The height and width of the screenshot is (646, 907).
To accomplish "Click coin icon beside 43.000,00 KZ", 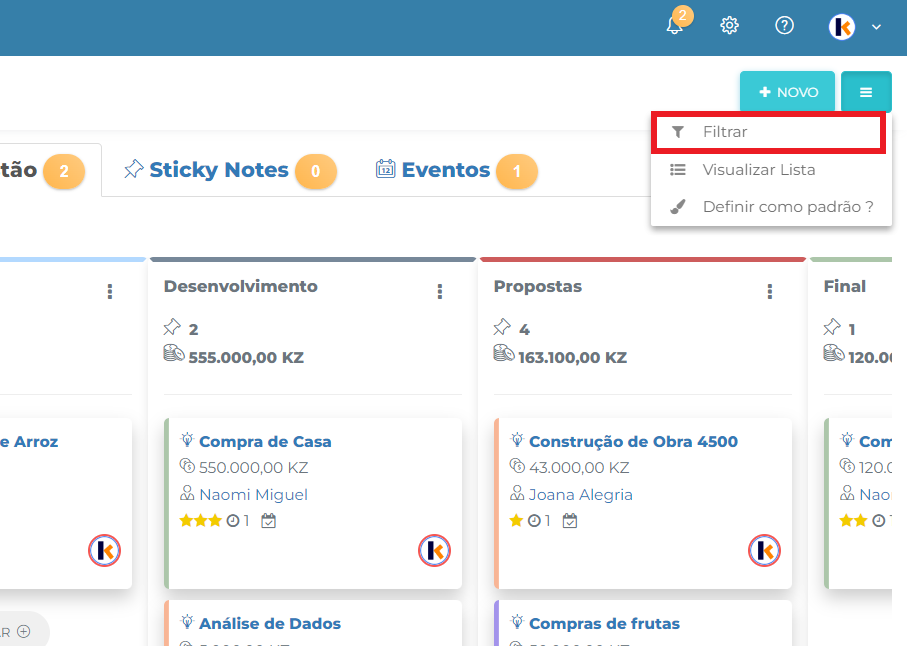I will [x=517, y=466].
